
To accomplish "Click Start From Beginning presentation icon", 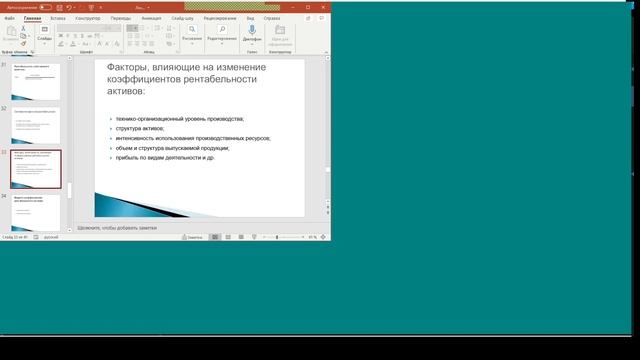I will click(91, 7).
